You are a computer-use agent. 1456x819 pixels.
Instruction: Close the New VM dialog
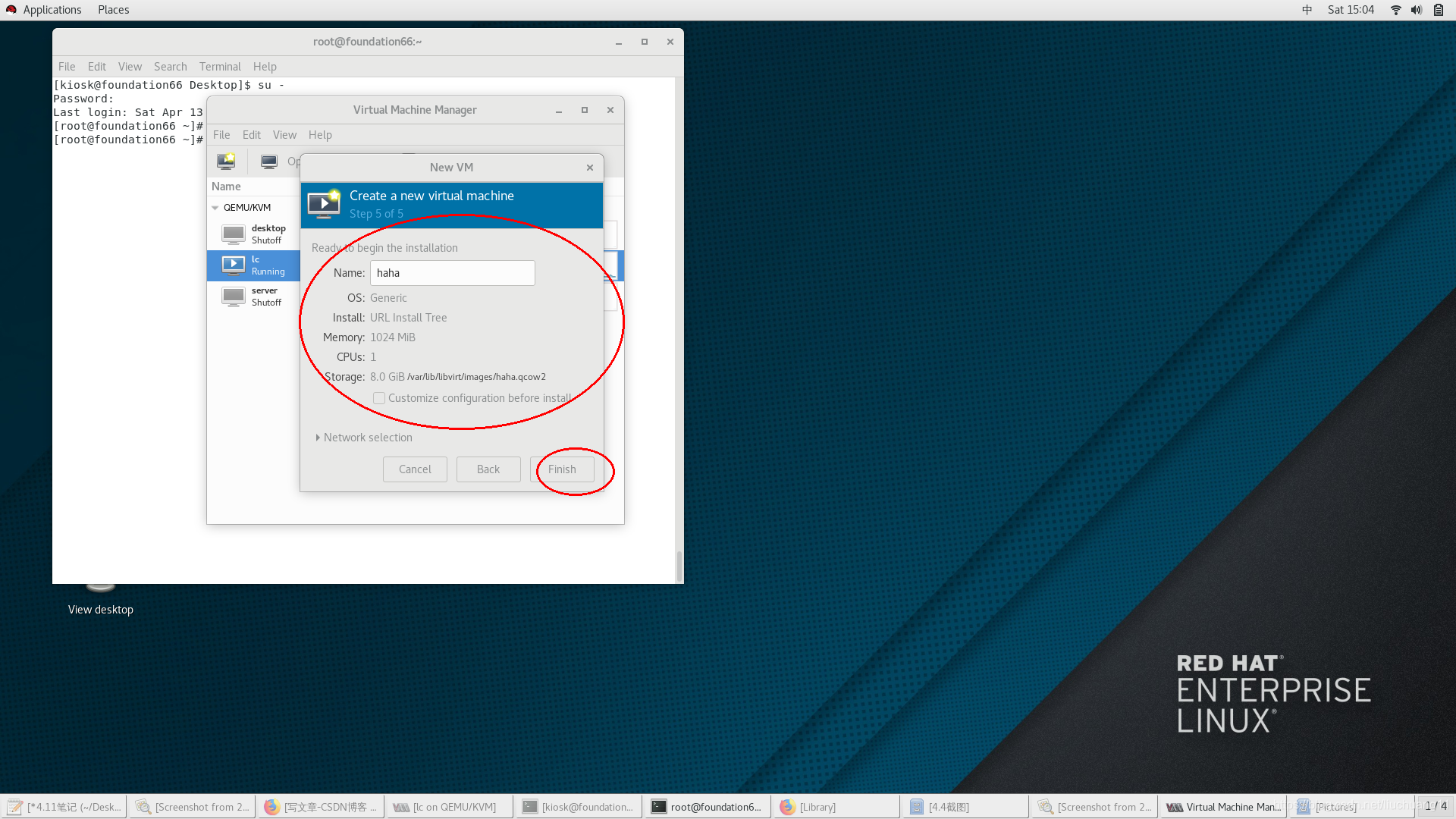click(x=590, y=168)
